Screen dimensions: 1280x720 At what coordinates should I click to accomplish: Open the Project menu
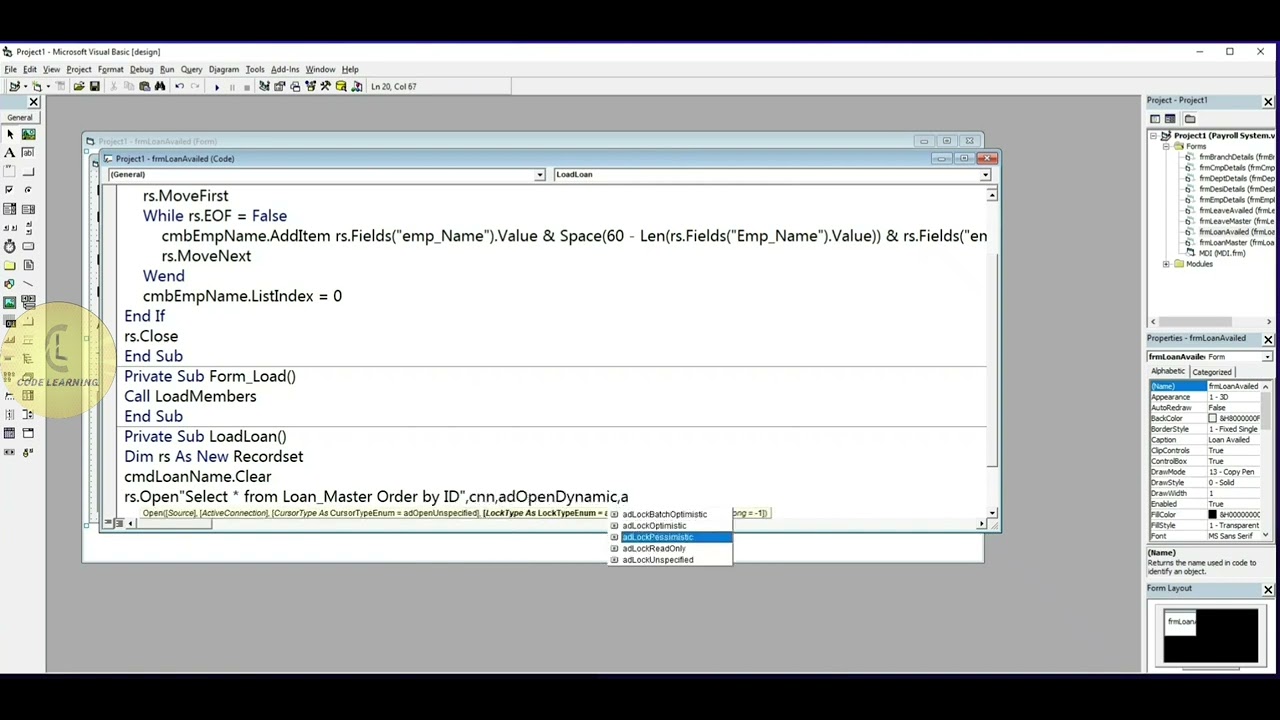79,69
